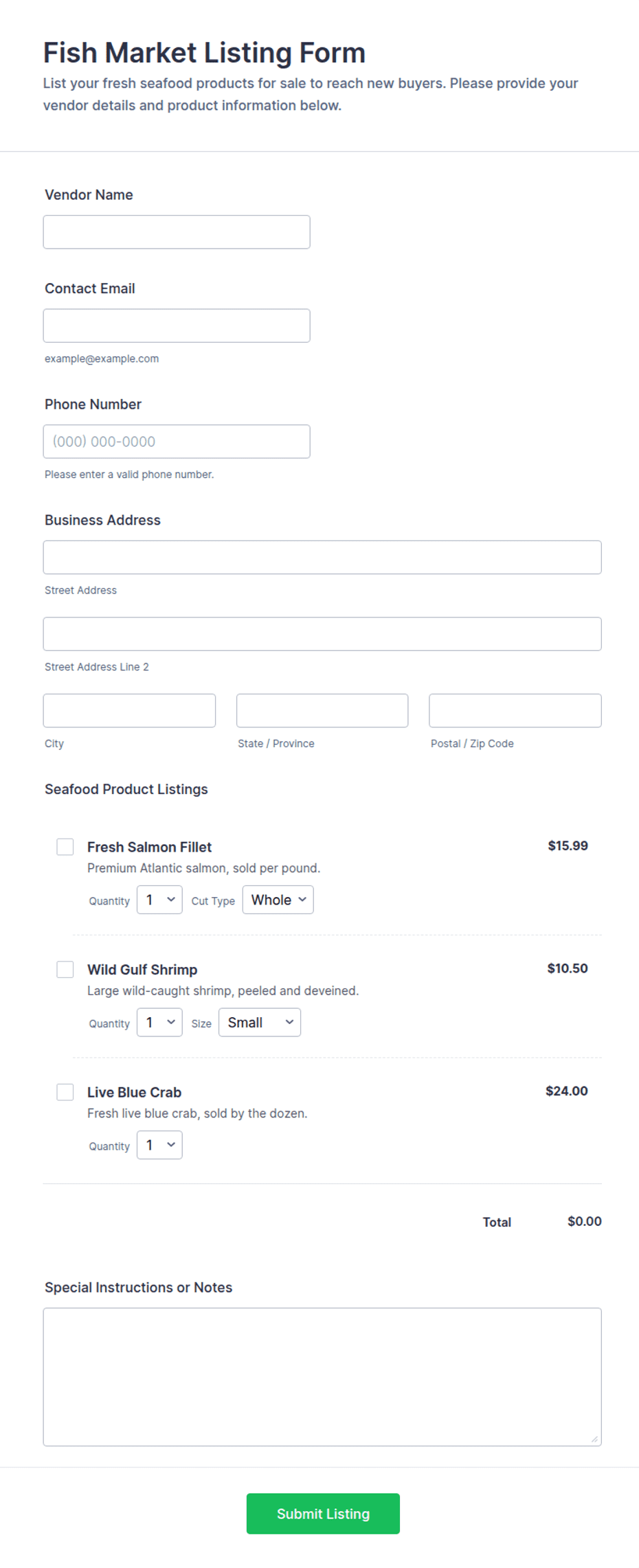This screenshot has height=1568, width=639.
Task: Open the shrimp Size dropdown
Action: pyautogui.click(x=260, y=1022)
